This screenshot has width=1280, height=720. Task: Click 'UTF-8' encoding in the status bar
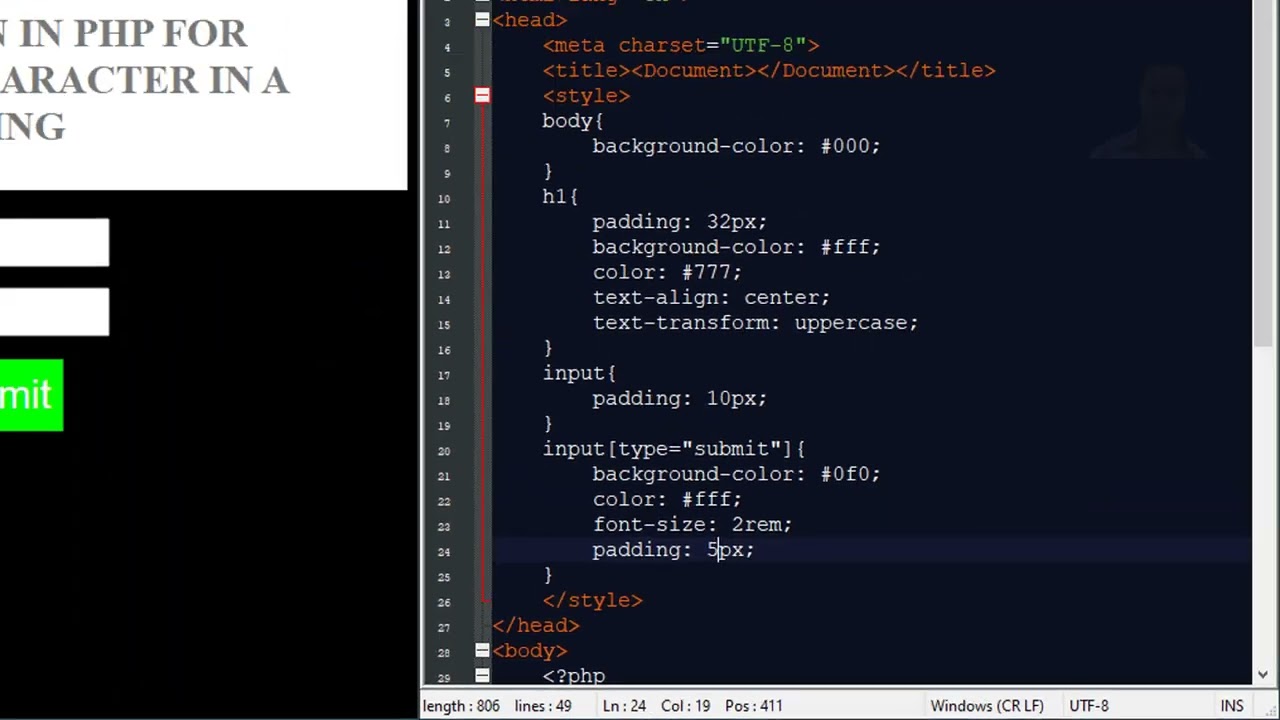tap(1089, 706)
